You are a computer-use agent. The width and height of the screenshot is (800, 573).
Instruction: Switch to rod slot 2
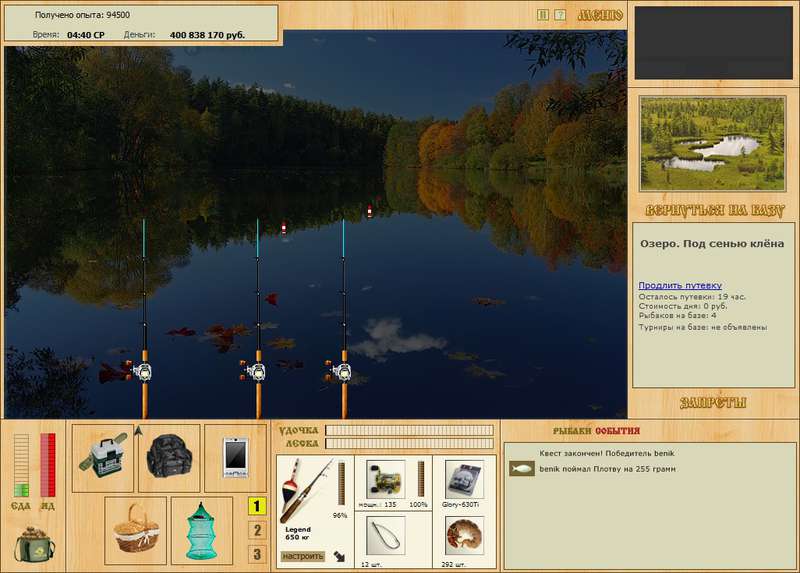click(x=257, y=530)
